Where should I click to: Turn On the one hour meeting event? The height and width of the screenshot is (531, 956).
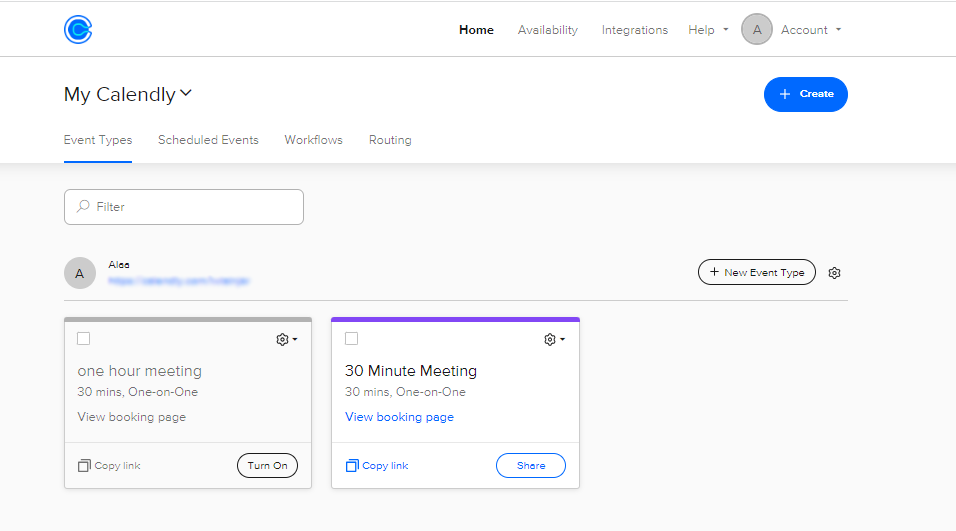click(267, 466)
